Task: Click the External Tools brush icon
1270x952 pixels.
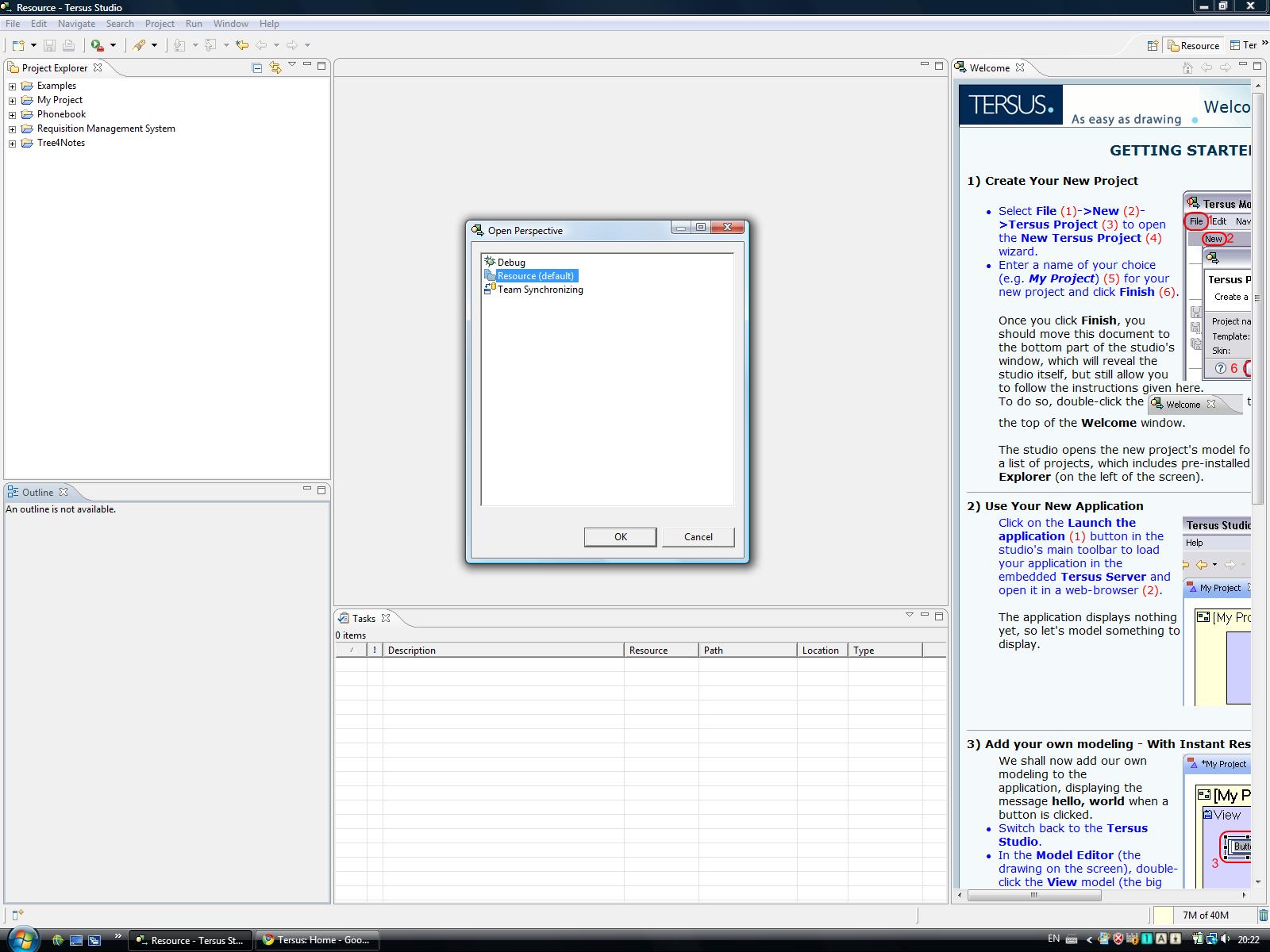Action: pyautogui.click(x=140, y=46)
